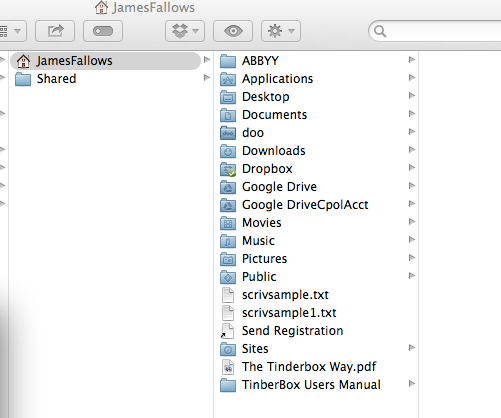The width and height of the screenshot is (501, 418).
Task: Click the JamesFallows home folder row
Action: 105,61
